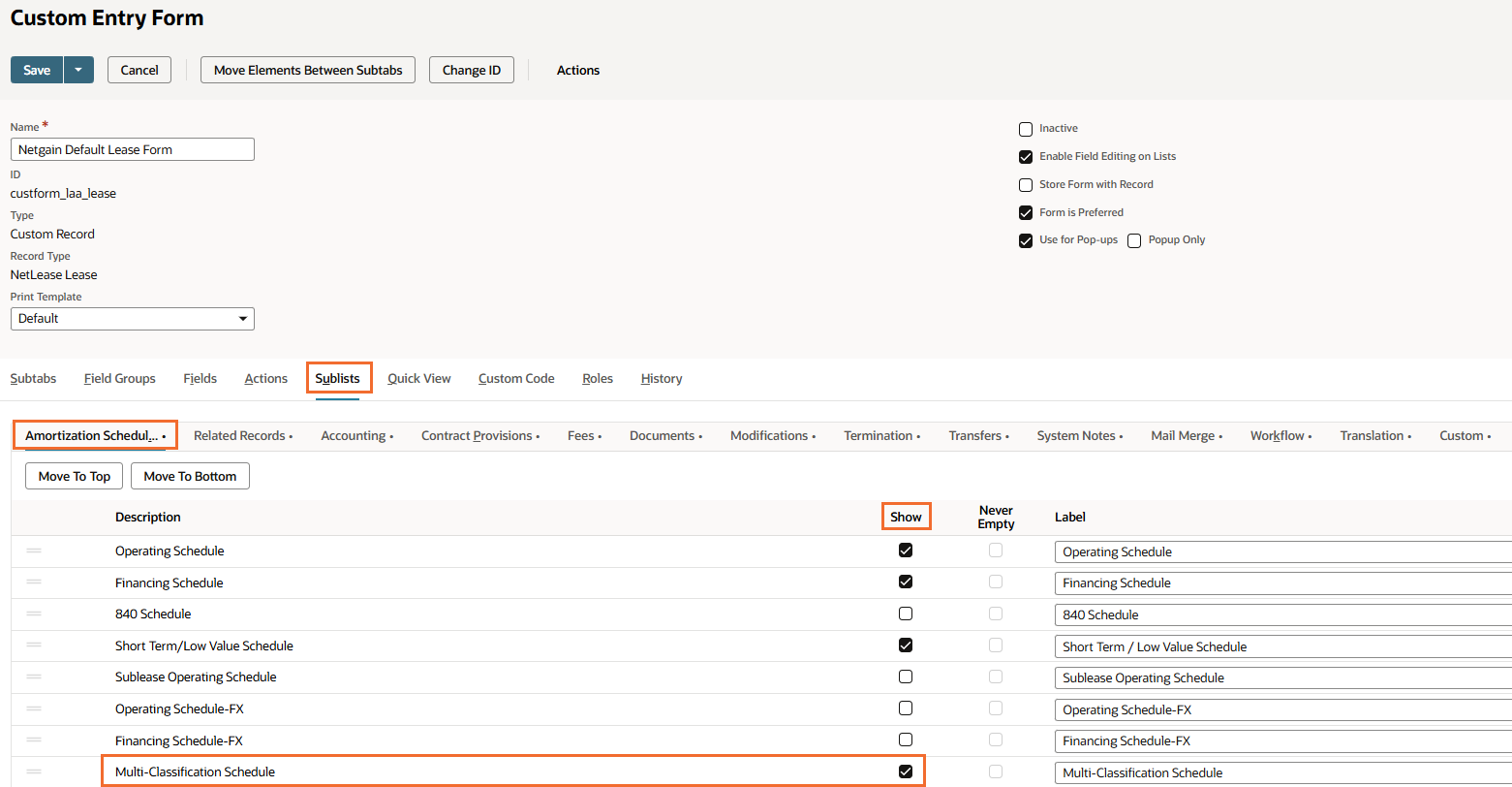Click the Name input field
Screen dimensions: 1512x787
click(x=132, y=149)
